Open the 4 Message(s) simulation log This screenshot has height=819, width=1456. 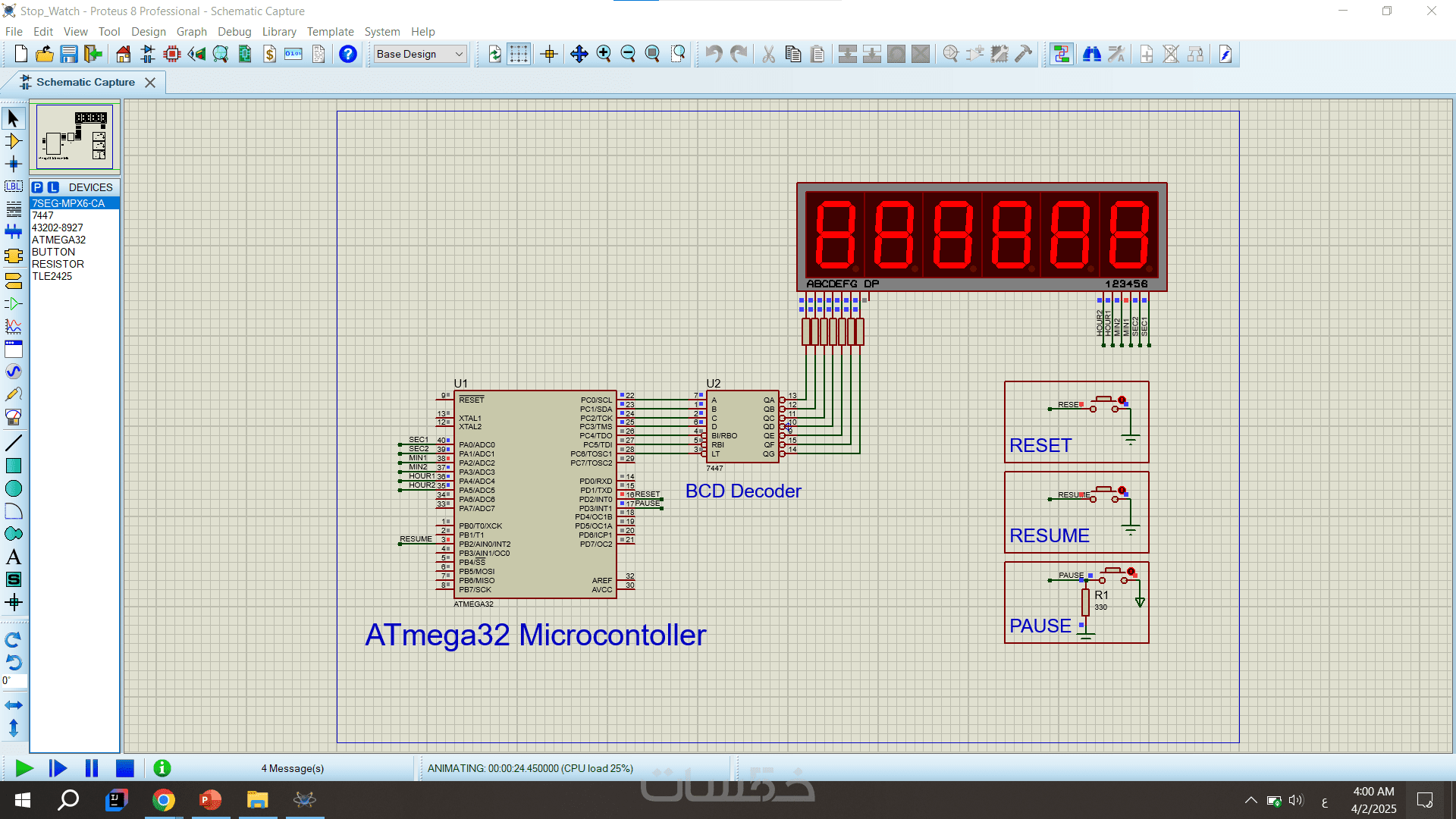point(292,768)
